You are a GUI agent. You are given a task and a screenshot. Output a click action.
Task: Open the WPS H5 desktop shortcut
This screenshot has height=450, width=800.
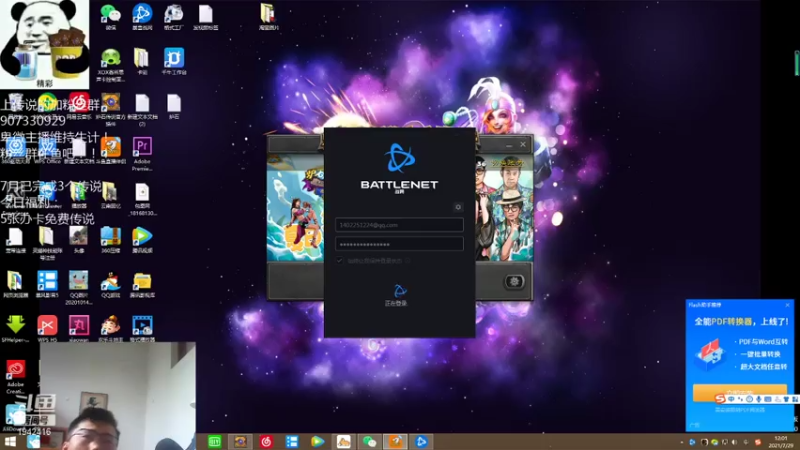point(47,329)
